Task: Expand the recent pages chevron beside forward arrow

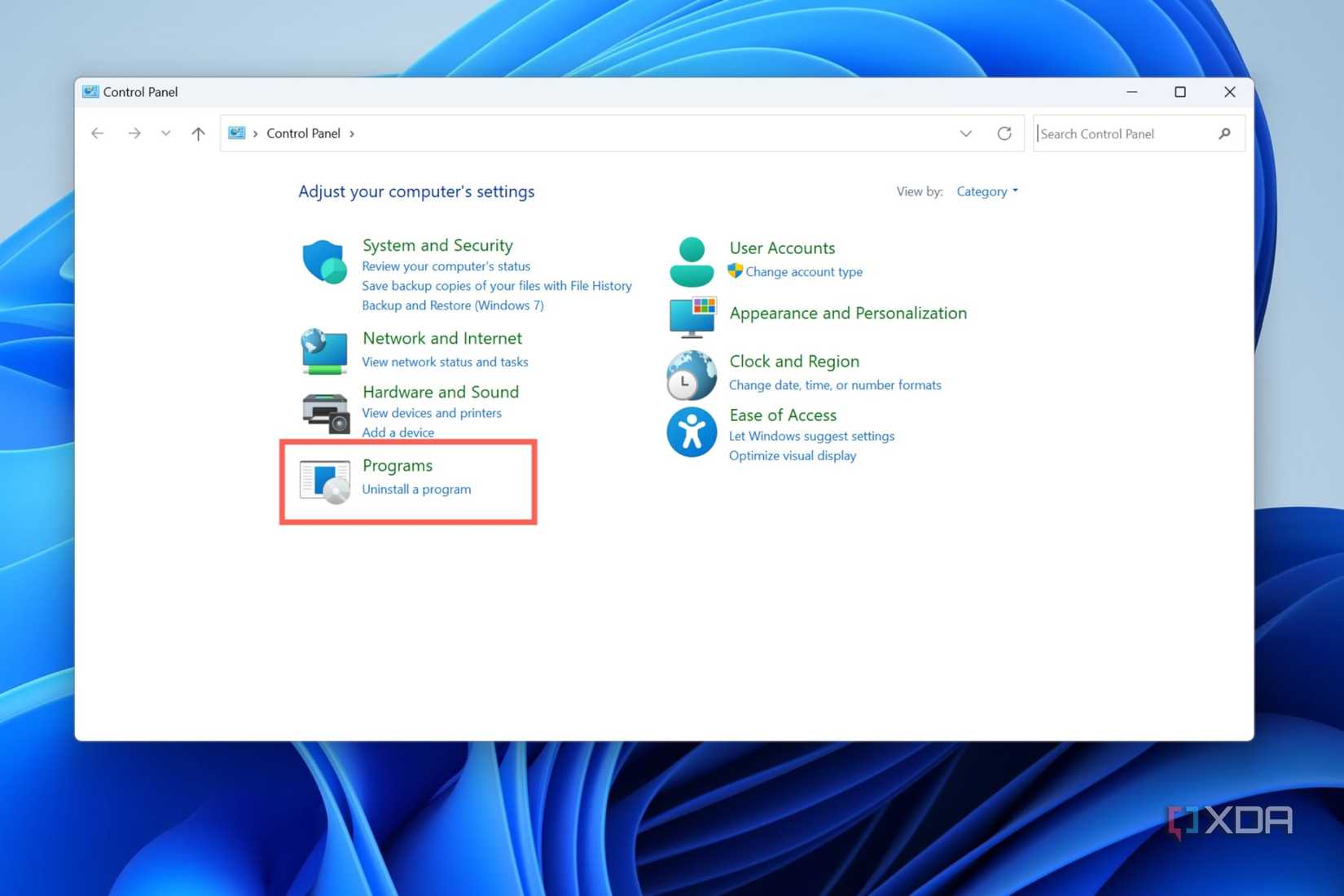Action: click(x=165, y=133)
